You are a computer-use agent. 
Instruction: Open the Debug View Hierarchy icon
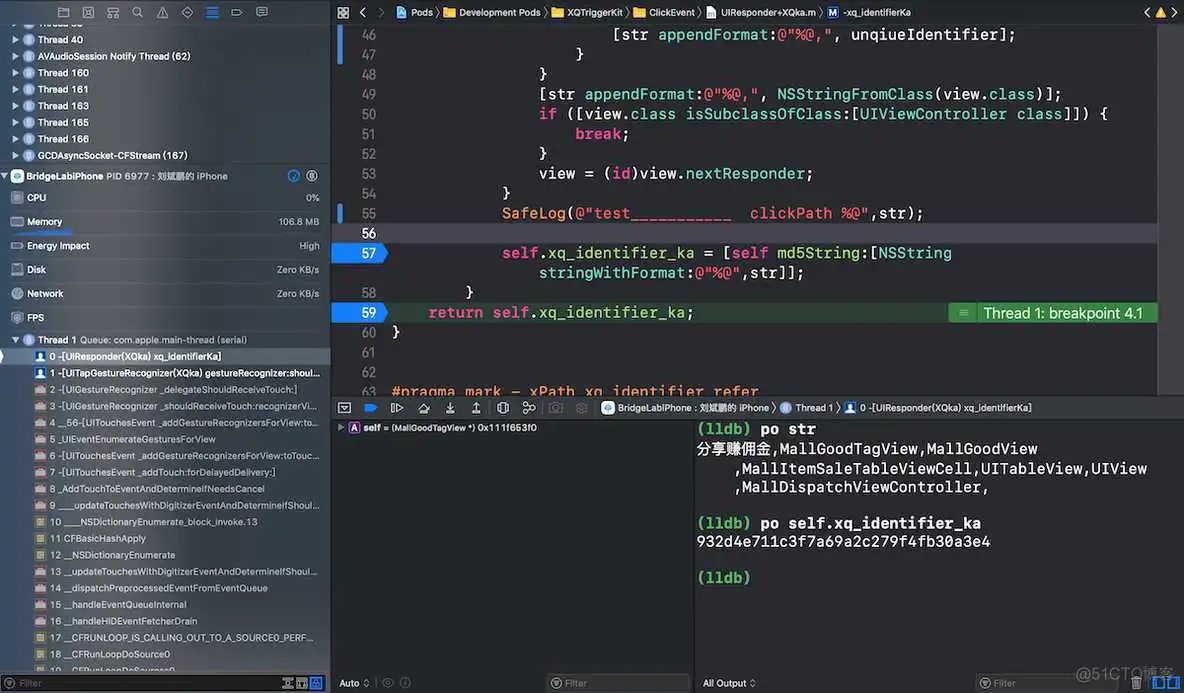pyautogui.click(x=503, y=408)
